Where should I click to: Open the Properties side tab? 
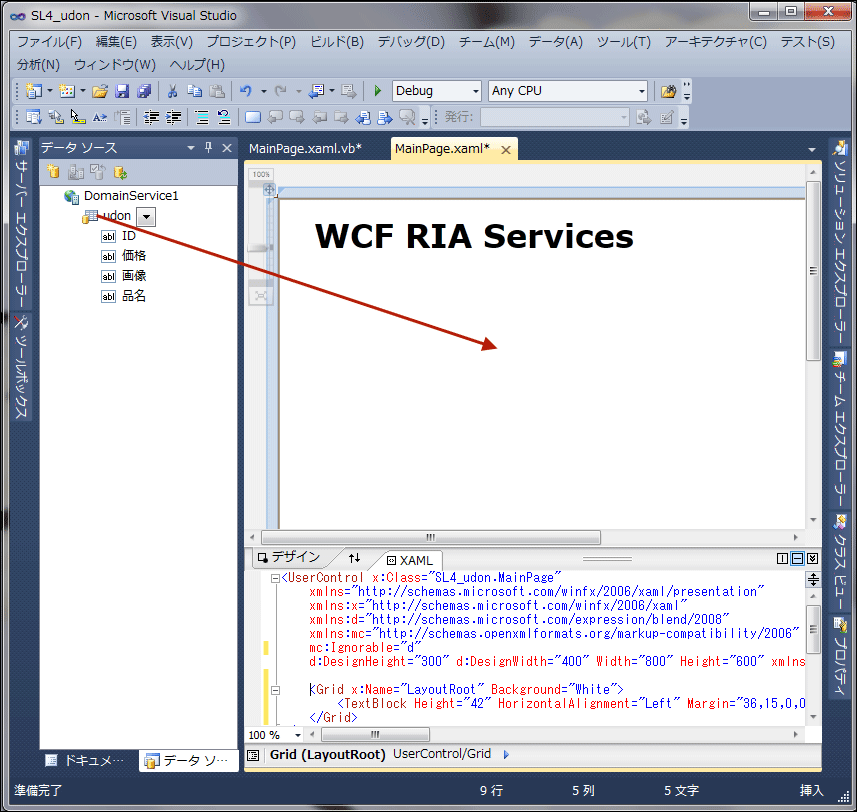(x=840, y=656)
